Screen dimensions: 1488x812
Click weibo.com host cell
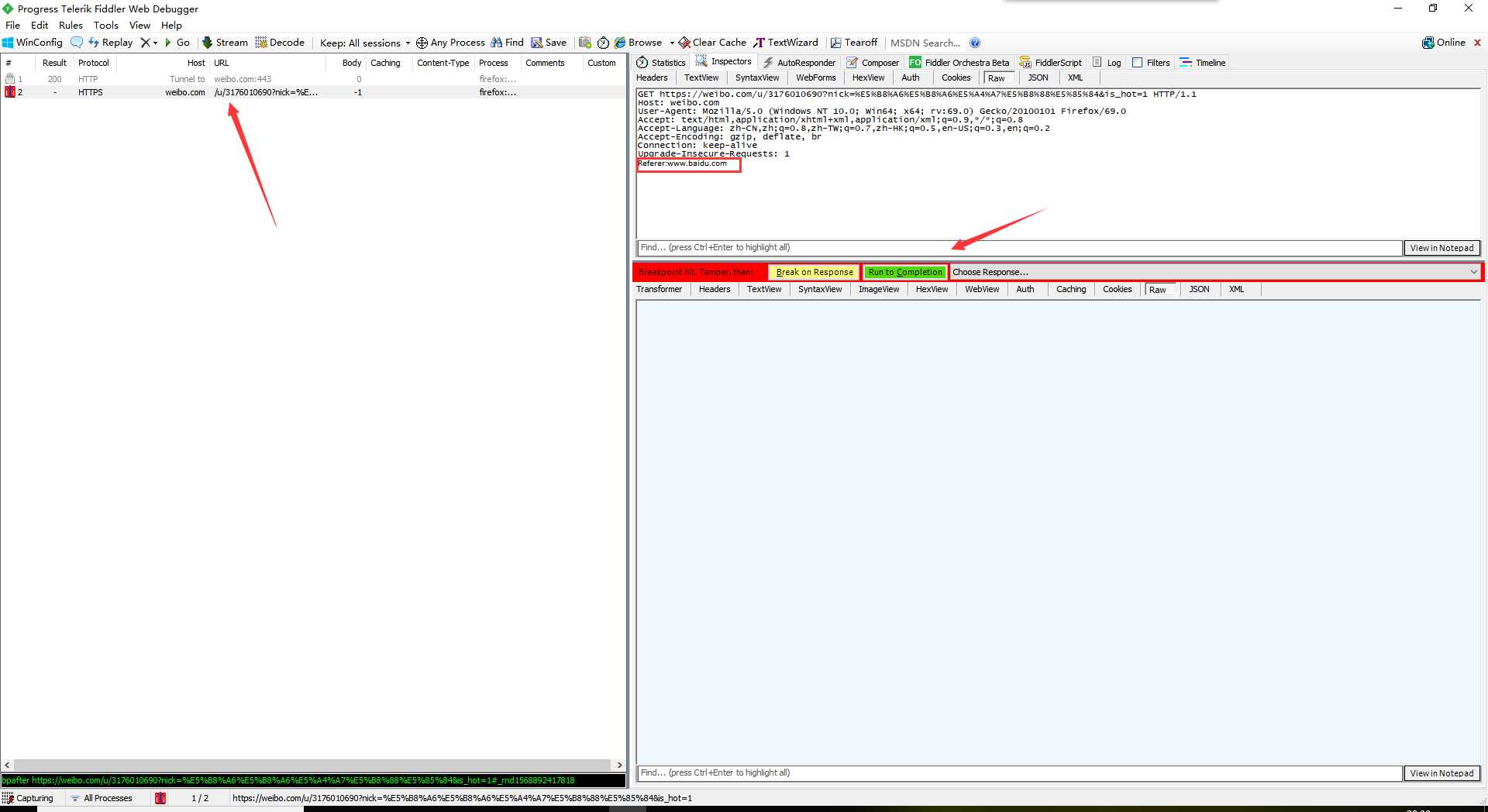tap(184, 92)
